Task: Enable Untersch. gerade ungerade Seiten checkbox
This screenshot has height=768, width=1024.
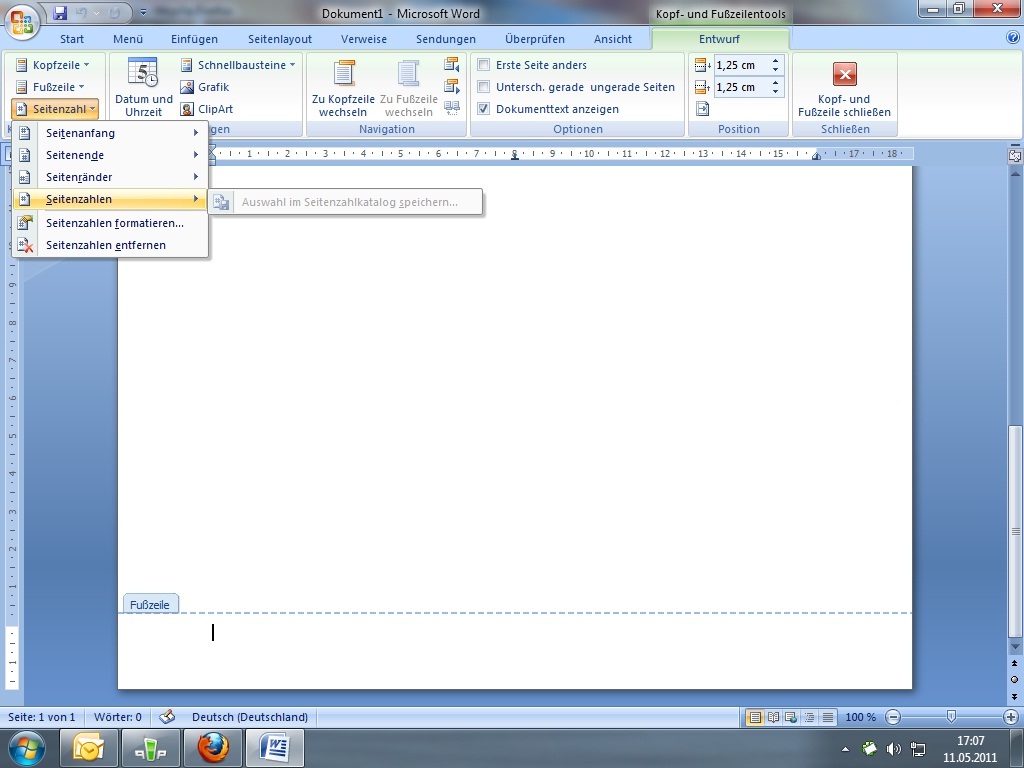Action: point(484,87)
